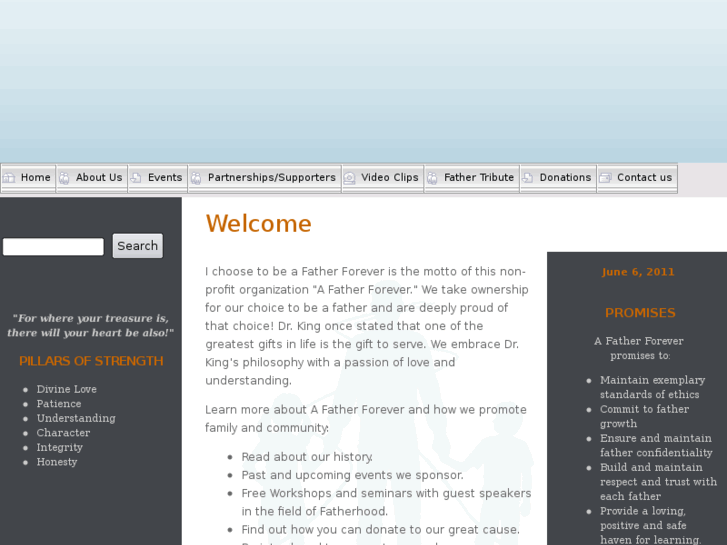Viewport: 727px width, 545px height.
Task: Click the Integrity list item
Action: pos(60,448)
